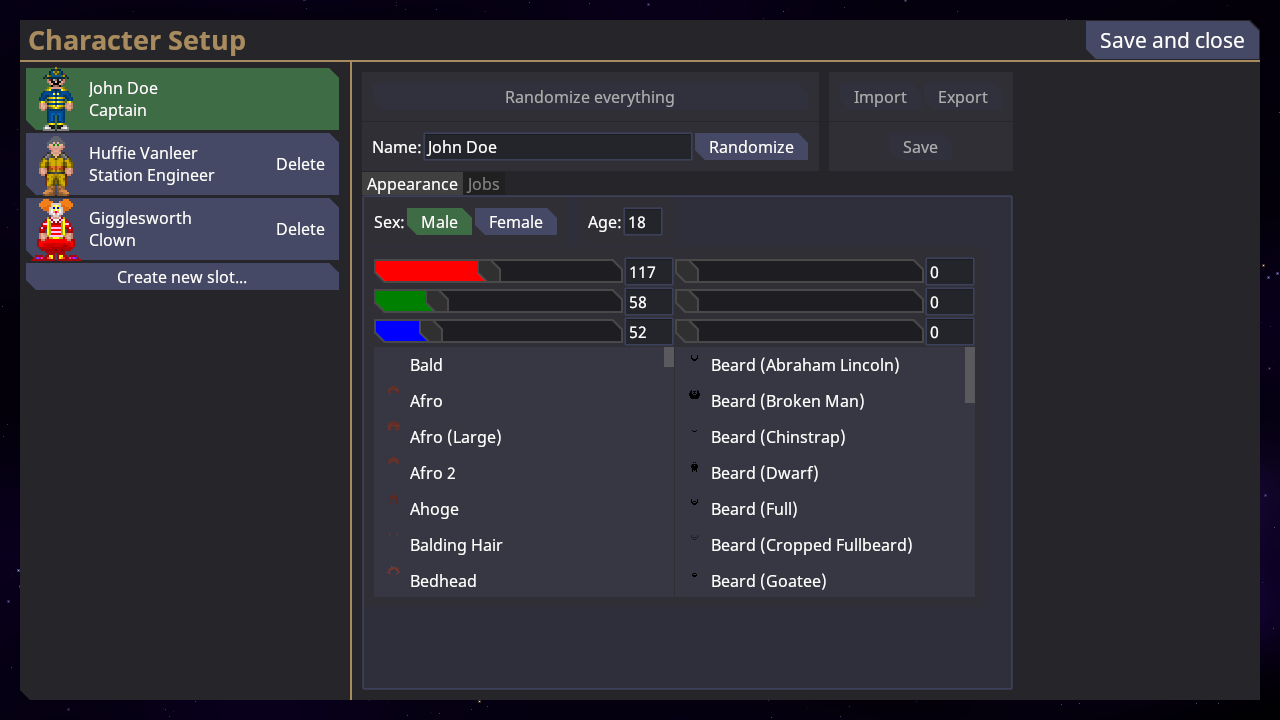Open the Appearance tab

(x=411, y=184)
